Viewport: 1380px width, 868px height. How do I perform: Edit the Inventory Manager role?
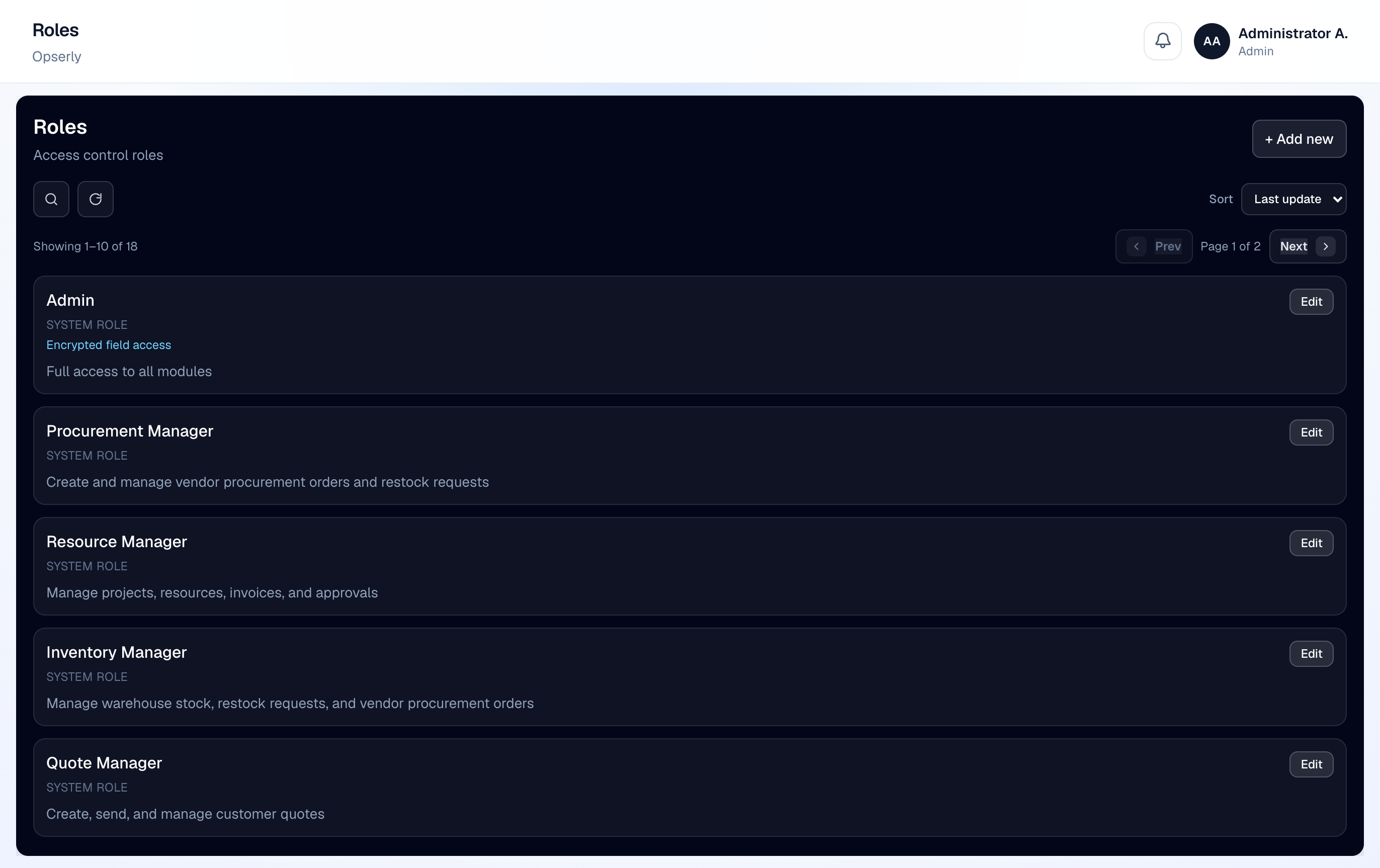click(1311, 654)
